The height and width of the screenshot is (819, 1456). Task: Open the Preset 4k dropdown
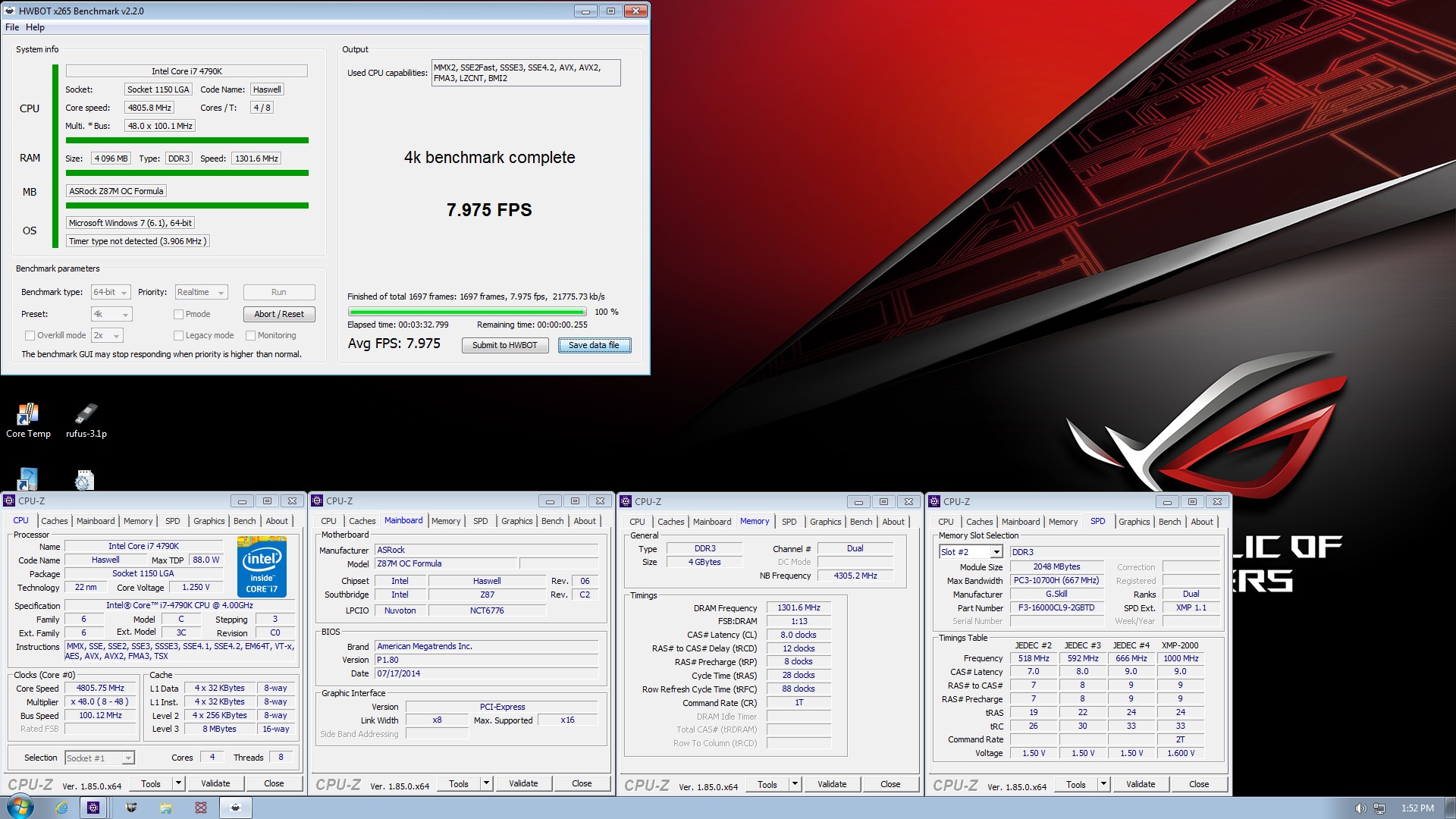click(111, 314)
